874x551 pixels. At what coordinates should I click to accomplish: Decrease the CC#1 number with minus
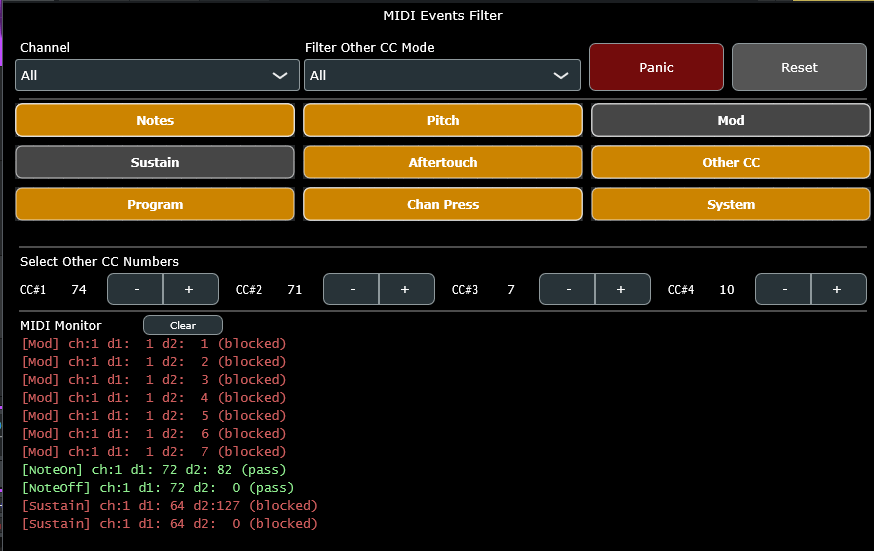[135, 289]
